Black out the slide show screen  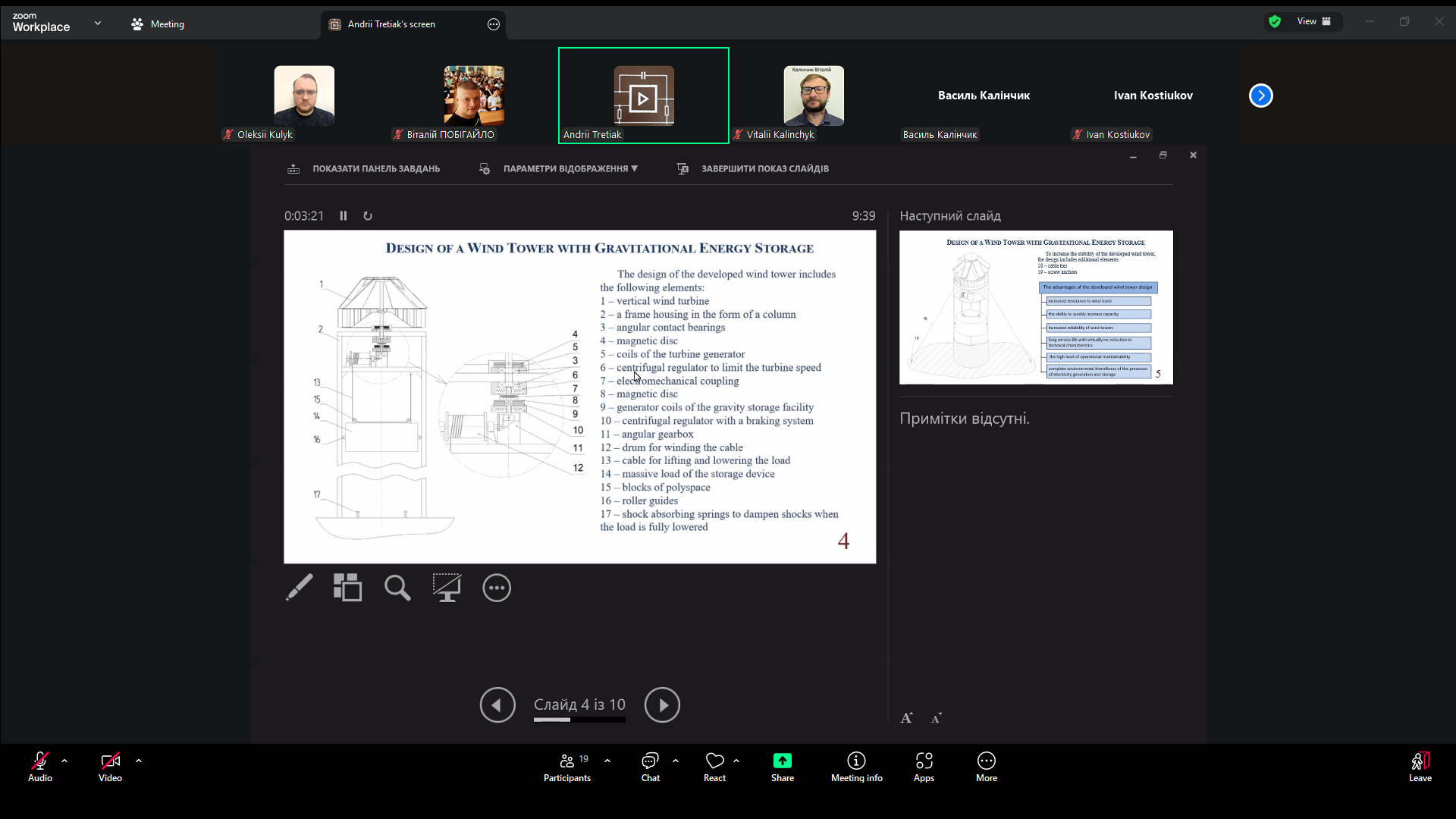coord(447,588)
